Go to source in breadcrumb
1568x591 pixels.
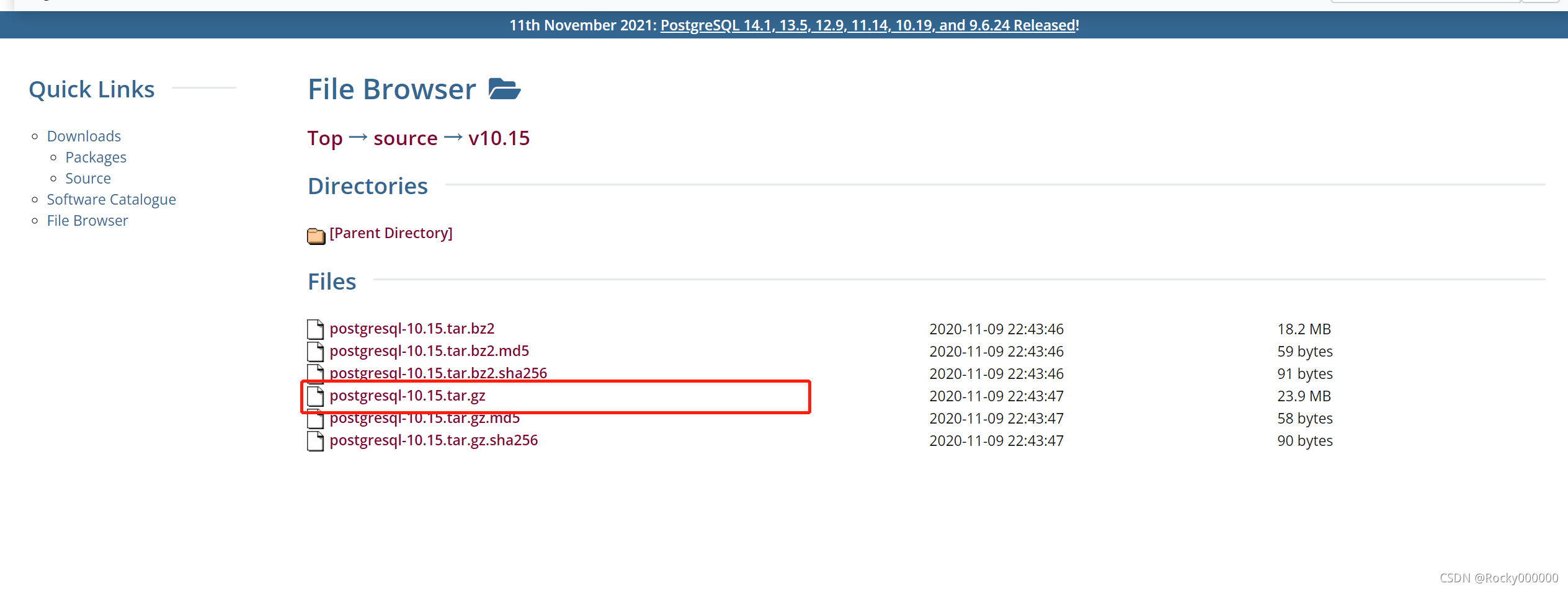coord(406,138)
